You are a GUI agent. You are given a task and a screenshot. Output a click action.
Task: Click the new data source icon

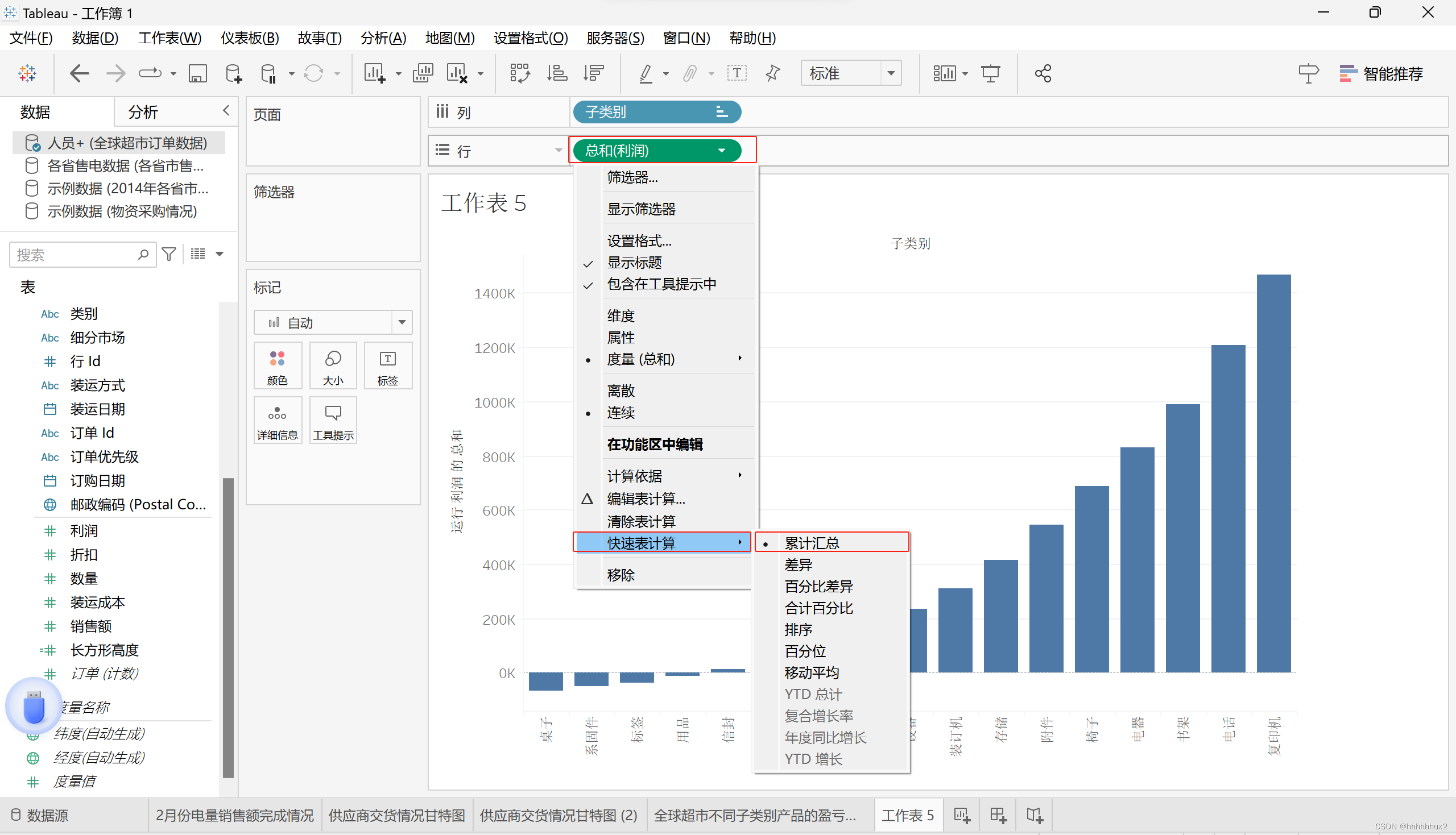click(x=233, y=73)
